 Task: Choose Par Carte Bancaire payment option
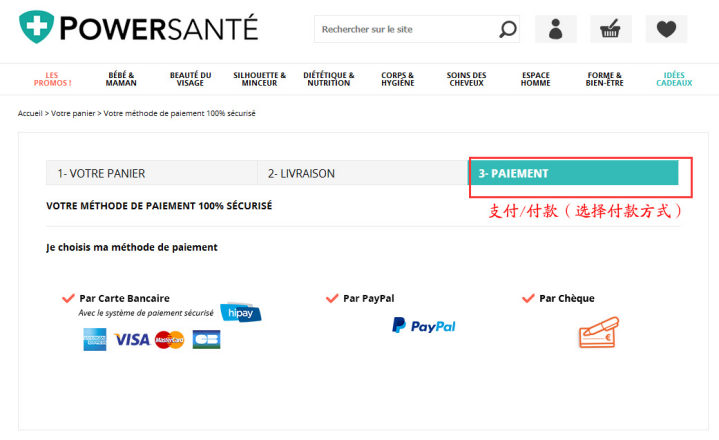pos(124,298)
